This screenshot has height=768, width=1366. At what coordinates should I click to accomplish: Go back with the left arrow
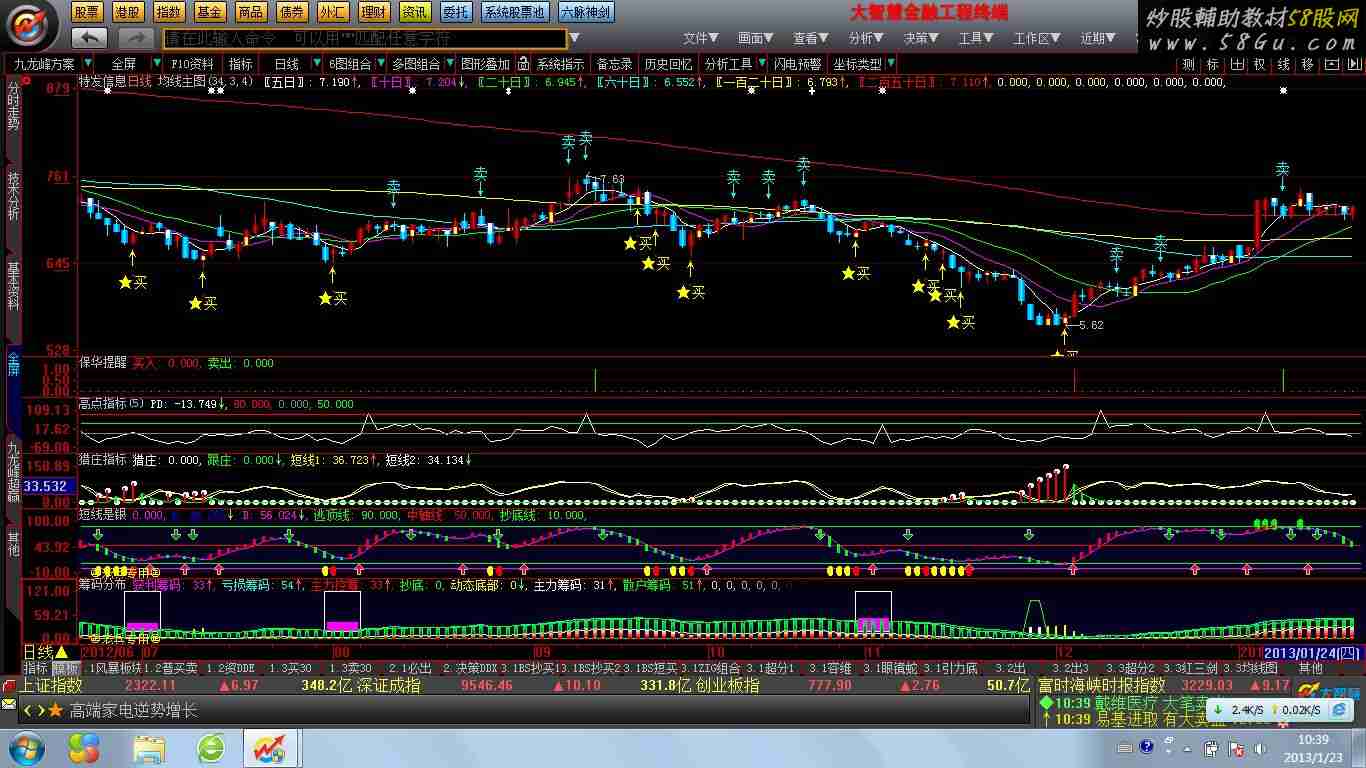pyautogui.click(x=90, y=38)
